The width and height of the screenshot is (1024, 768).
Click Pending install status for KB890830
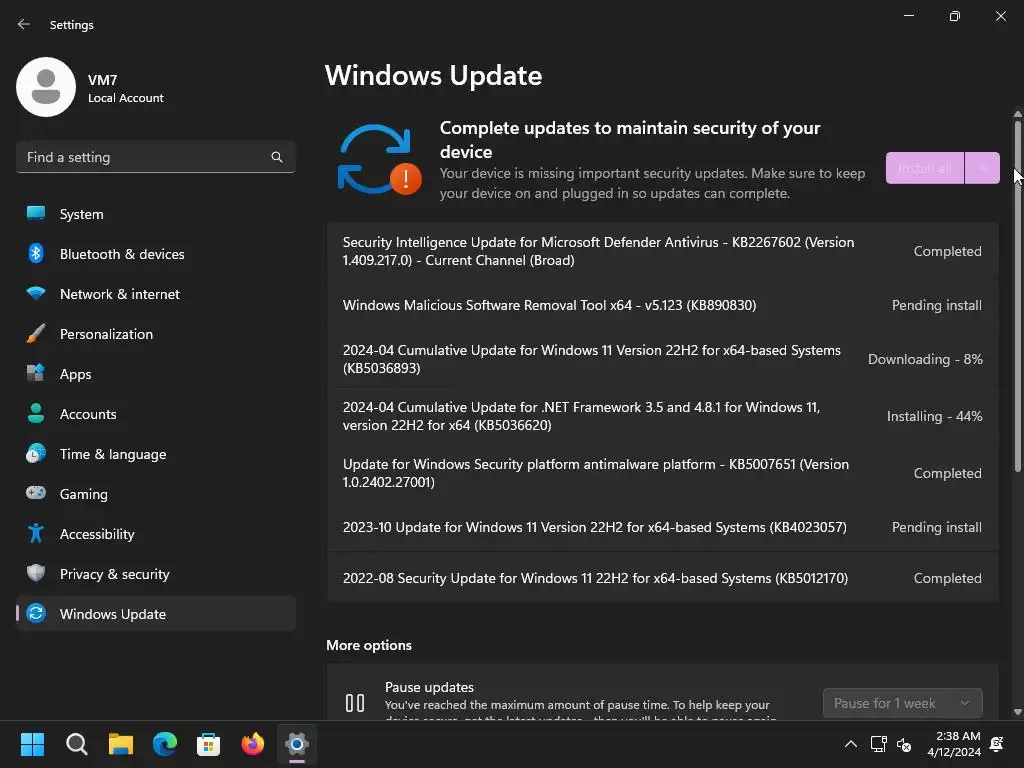936,305
